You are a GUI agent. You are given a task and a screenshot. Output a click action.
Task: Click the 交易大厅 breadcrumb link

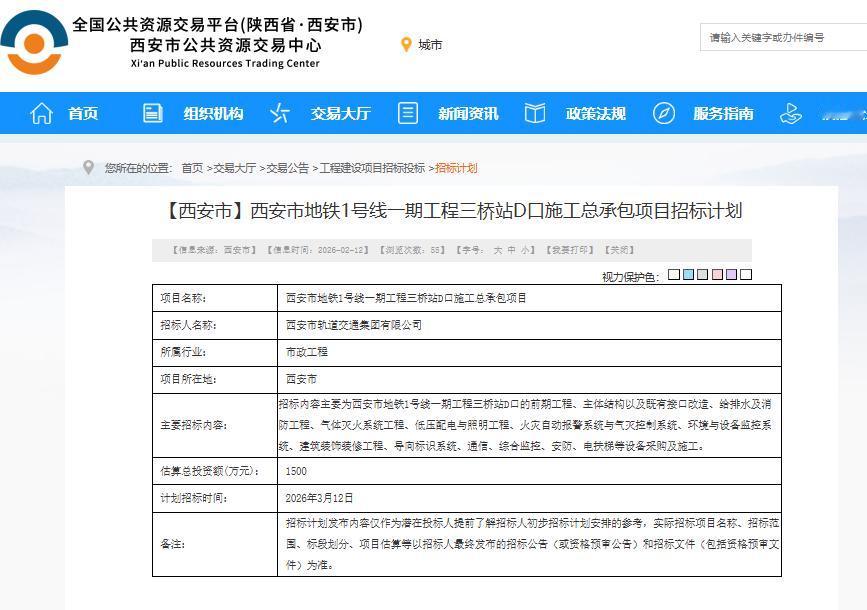(x=234, y=168)
